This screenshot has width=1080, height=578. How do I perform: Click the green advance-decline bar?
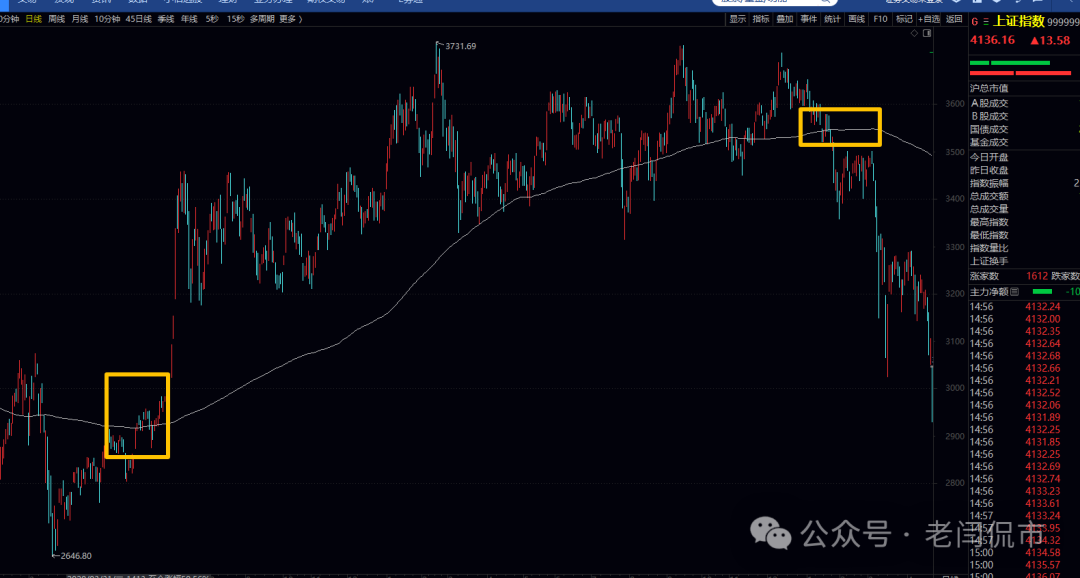tap(1010, 63)
